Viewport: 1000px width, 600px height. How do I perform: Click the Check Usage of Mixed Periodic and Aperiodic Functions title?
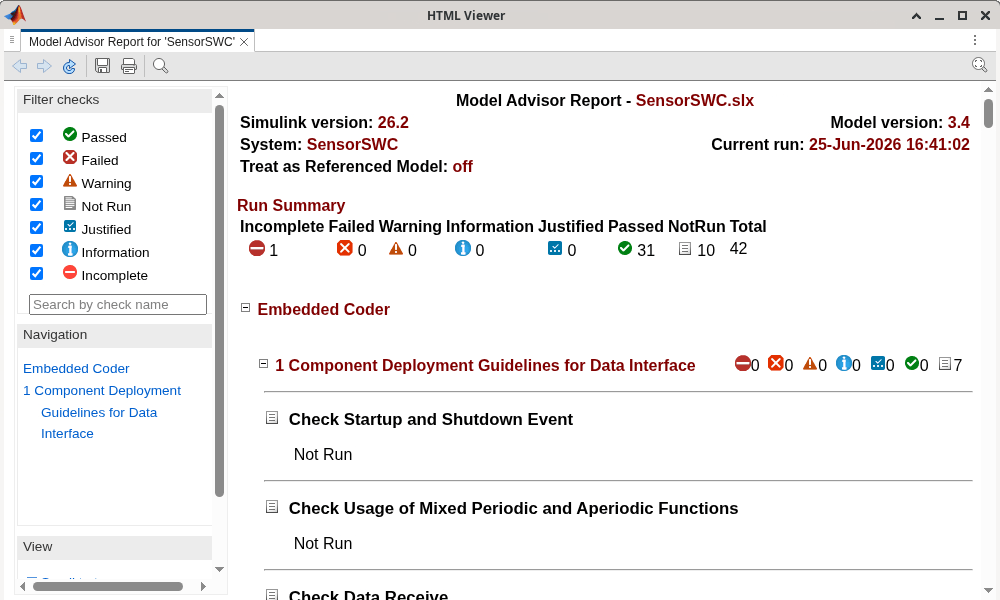pos(513,508)
